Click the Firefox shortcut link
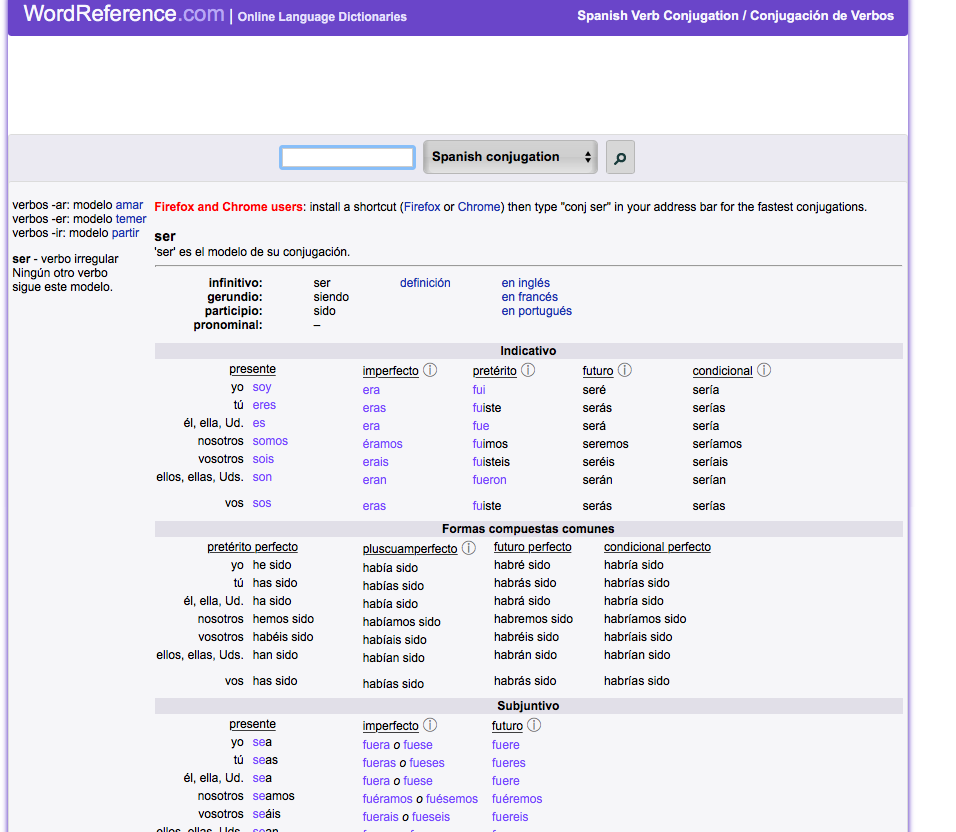The height and width of the screenshot is (832, 956). point(422,207)
